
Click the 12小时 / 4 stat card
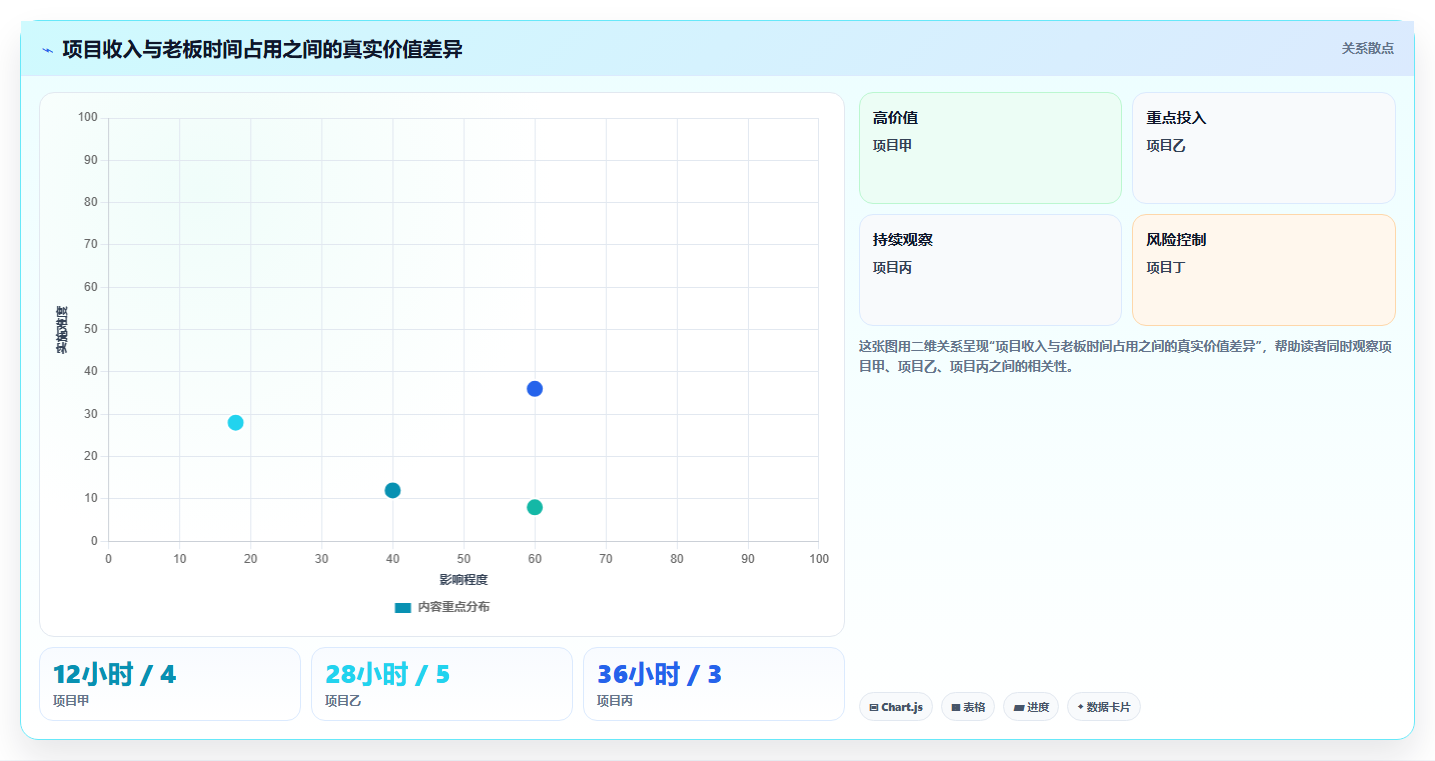[x=170, y=684]
